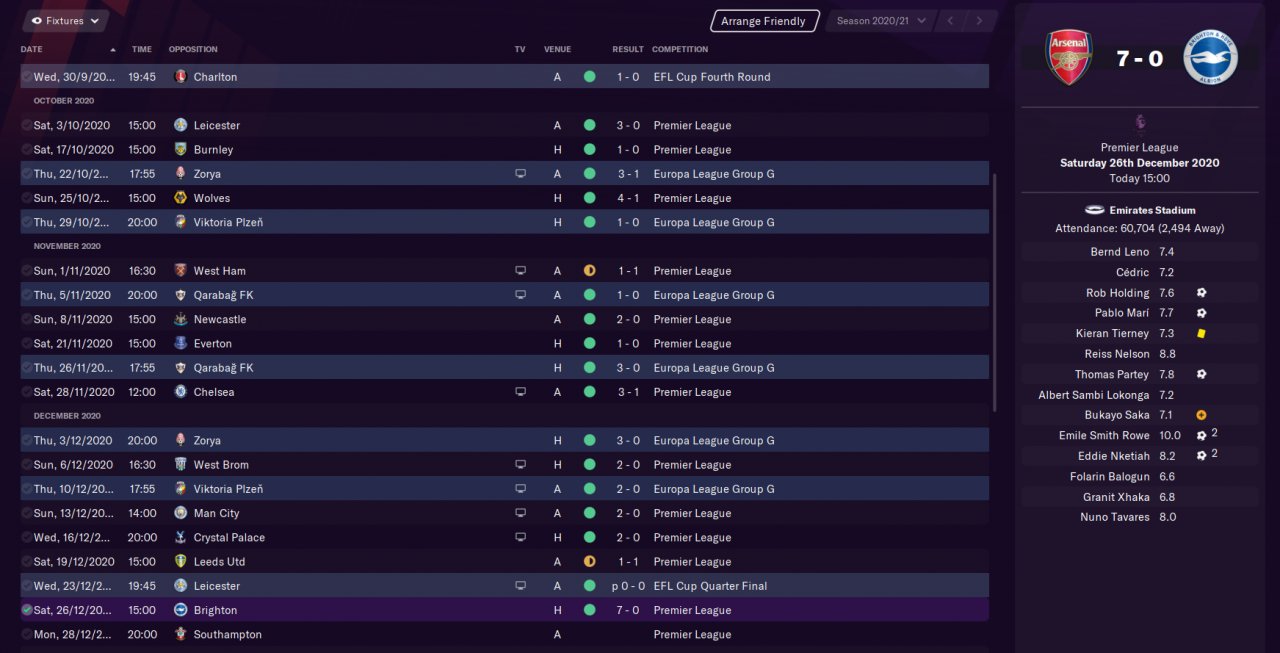Open the Fixtures view dropdown

pos(65,20)
